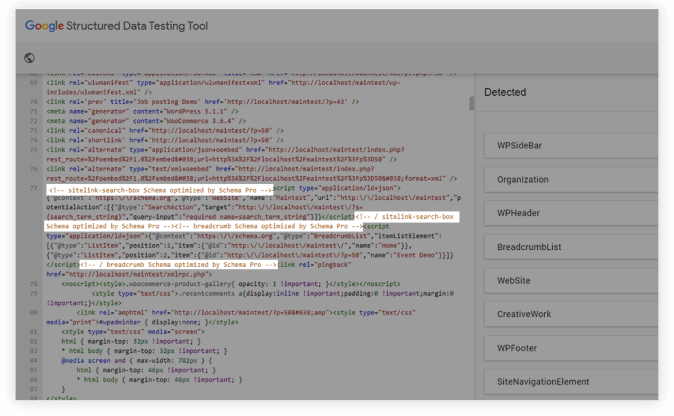Click line number 77 in the gutter
Image resolution: width=674 pixels, height=416 pixels.
34,188
